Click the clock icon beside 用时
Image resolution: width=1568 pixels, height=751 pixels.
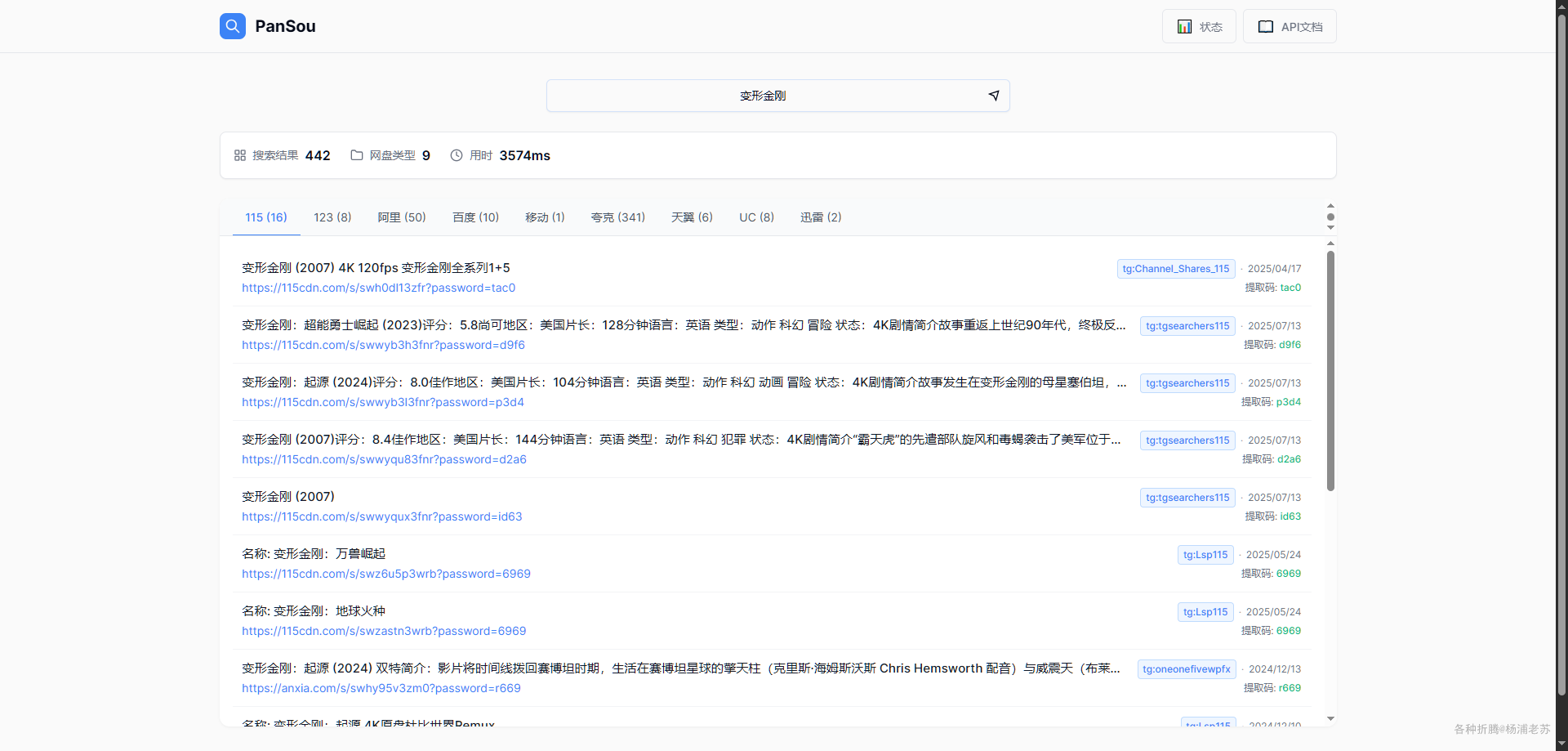(457, 155)
